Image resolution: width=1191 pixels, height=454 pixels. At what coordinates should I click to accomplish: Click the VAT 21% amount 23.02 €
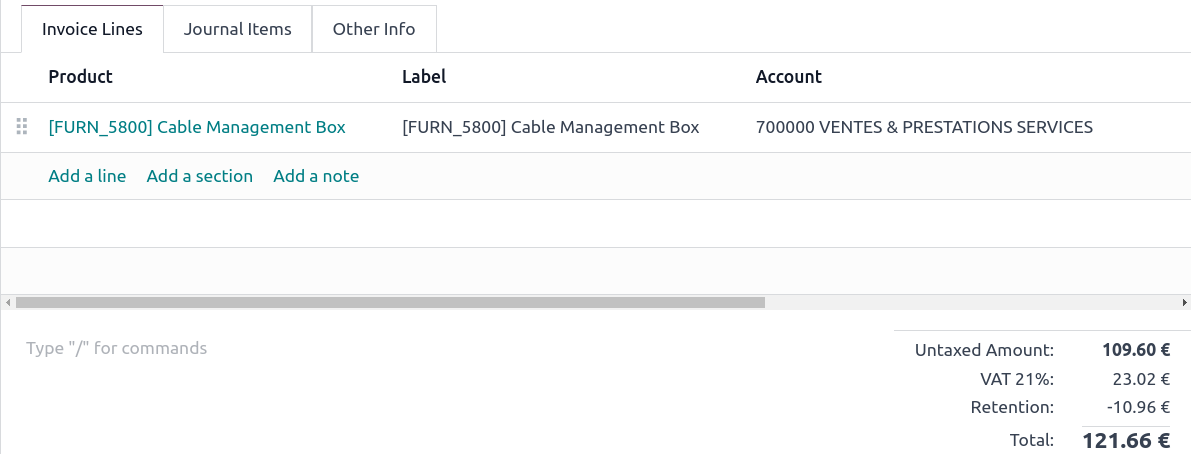[x=1139, y=379]
